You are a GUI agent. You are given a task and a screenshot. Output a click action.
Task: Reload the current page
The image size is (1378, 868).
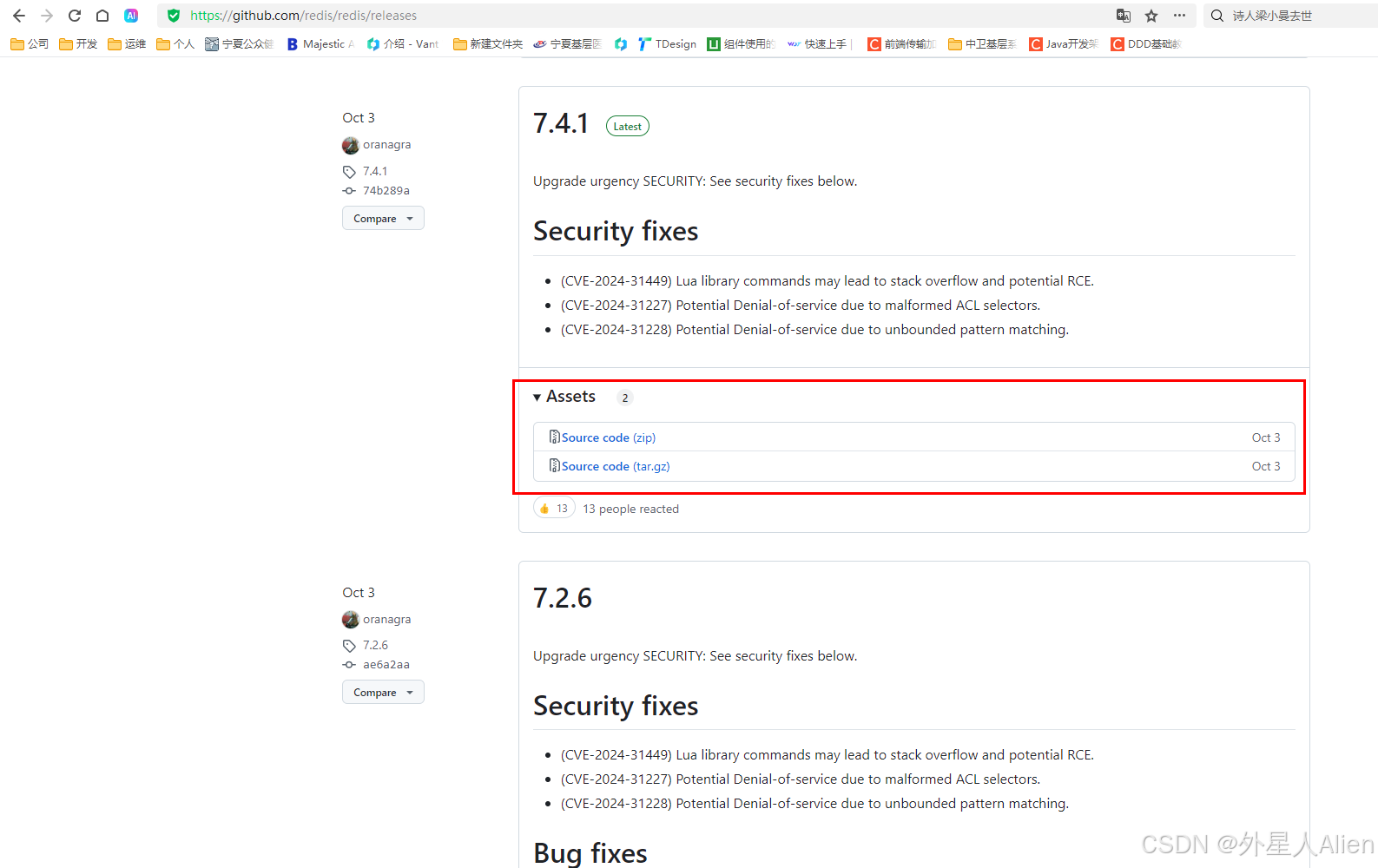(75, 16)
